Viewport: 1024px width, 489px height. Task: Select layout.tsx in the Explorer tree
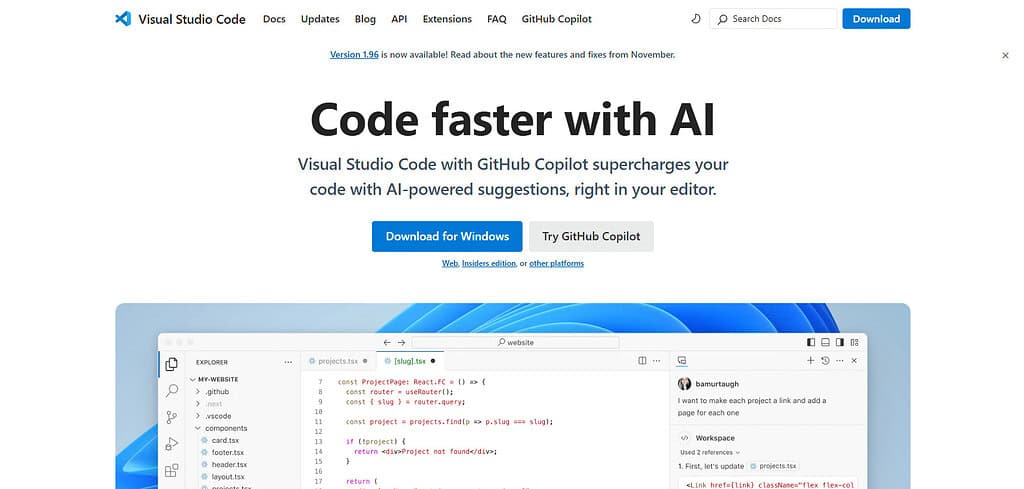coord(227,477)
